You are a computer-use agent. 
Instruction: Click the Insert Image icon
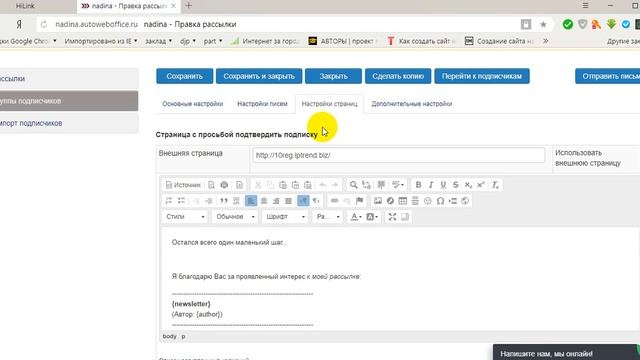(378, 200)
